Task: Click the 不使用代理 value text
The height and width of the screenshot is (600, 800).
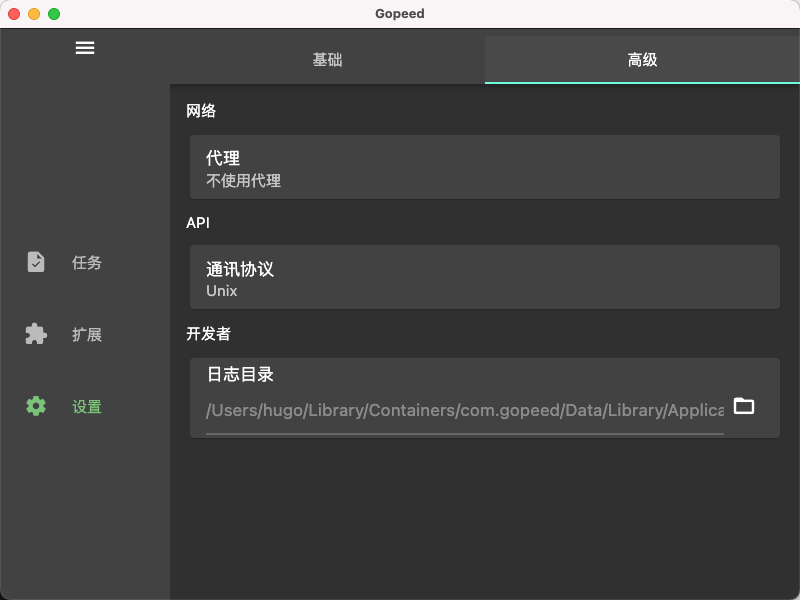Action: pos(243,181)
